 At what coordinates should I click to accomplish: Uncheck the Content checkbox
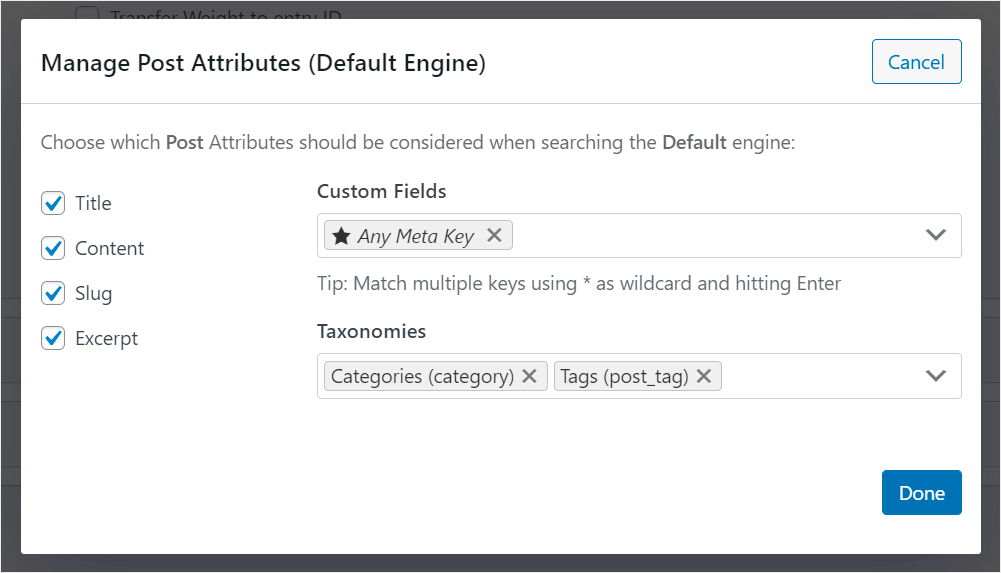[53, 248]
